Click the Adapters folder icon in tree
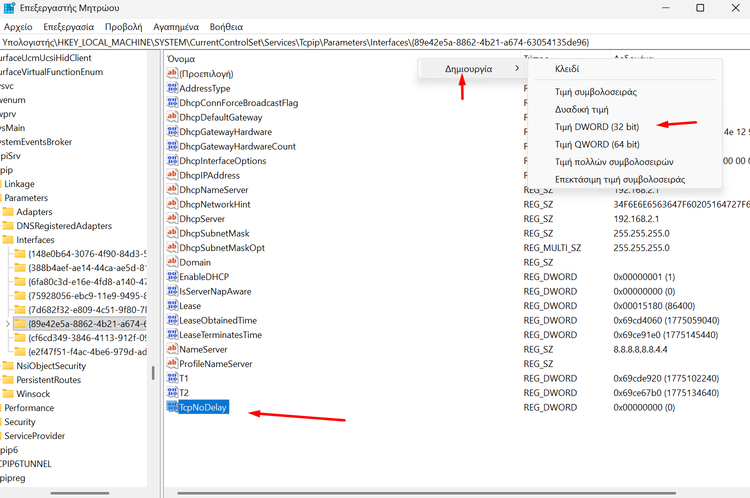 (x=8, y=212)
